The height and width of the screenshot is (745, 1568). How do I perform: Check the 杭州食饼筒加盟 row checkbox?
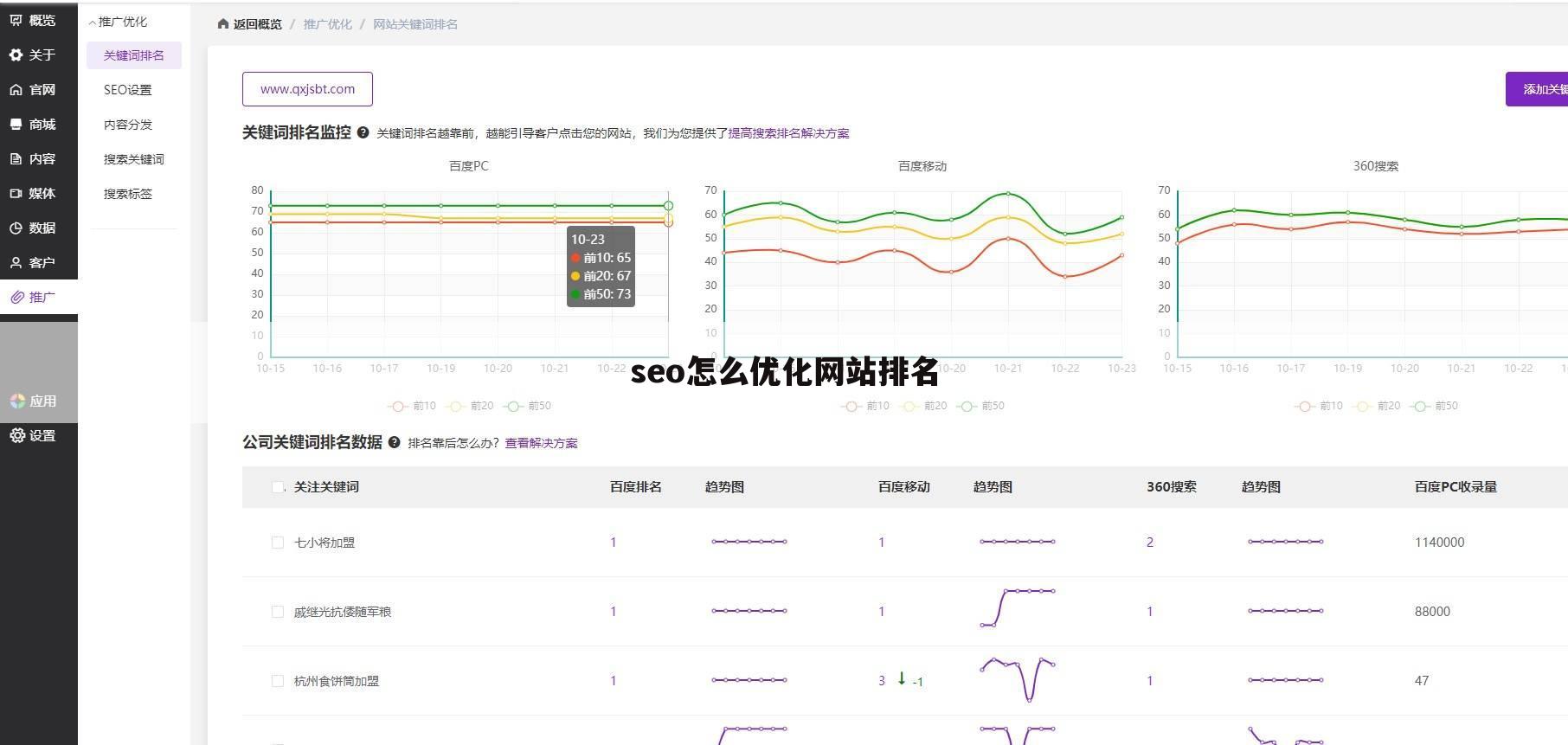(x=278, y=681)
